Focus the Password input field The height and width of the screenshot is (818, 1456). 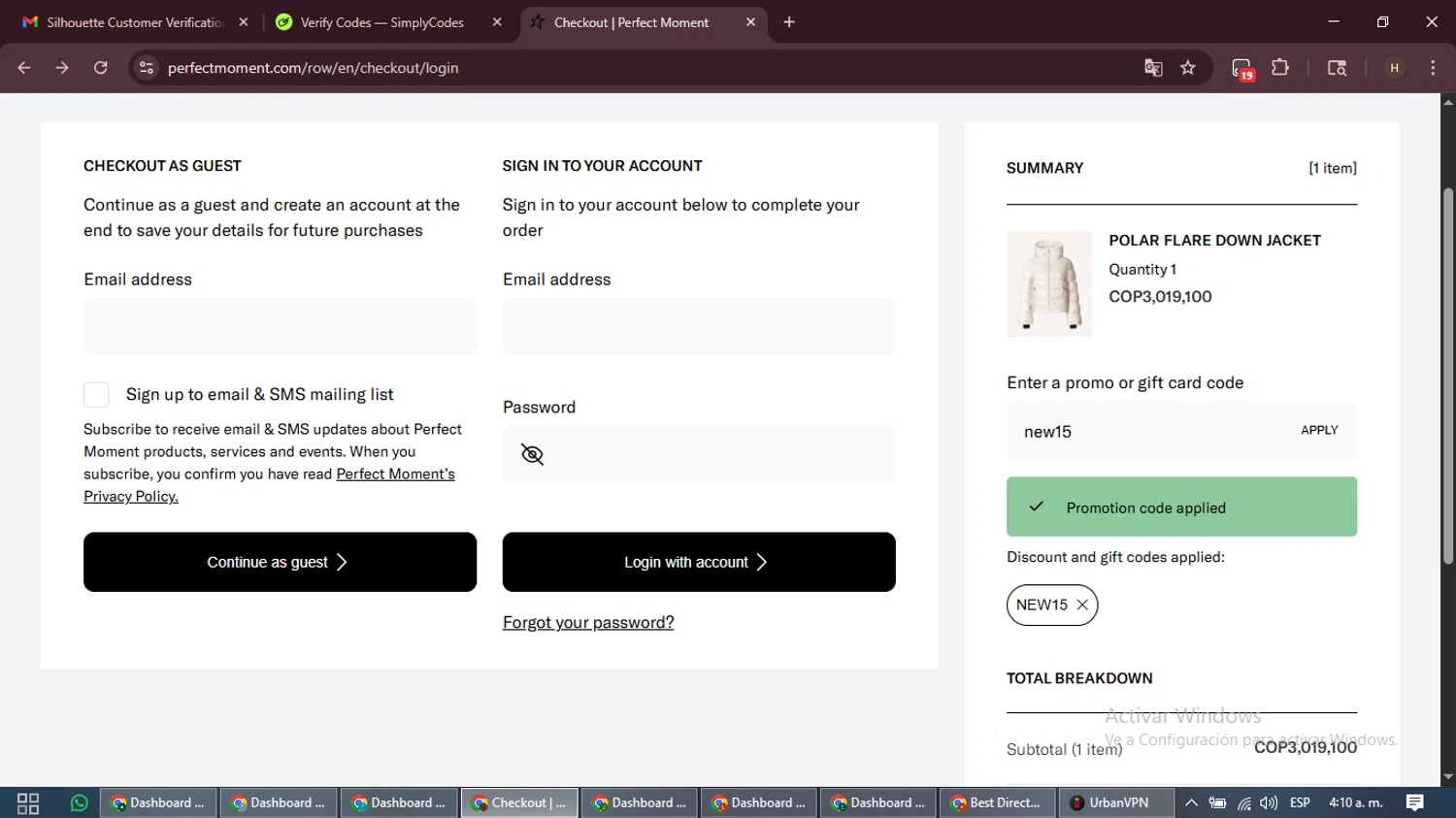tap(699, 454)
